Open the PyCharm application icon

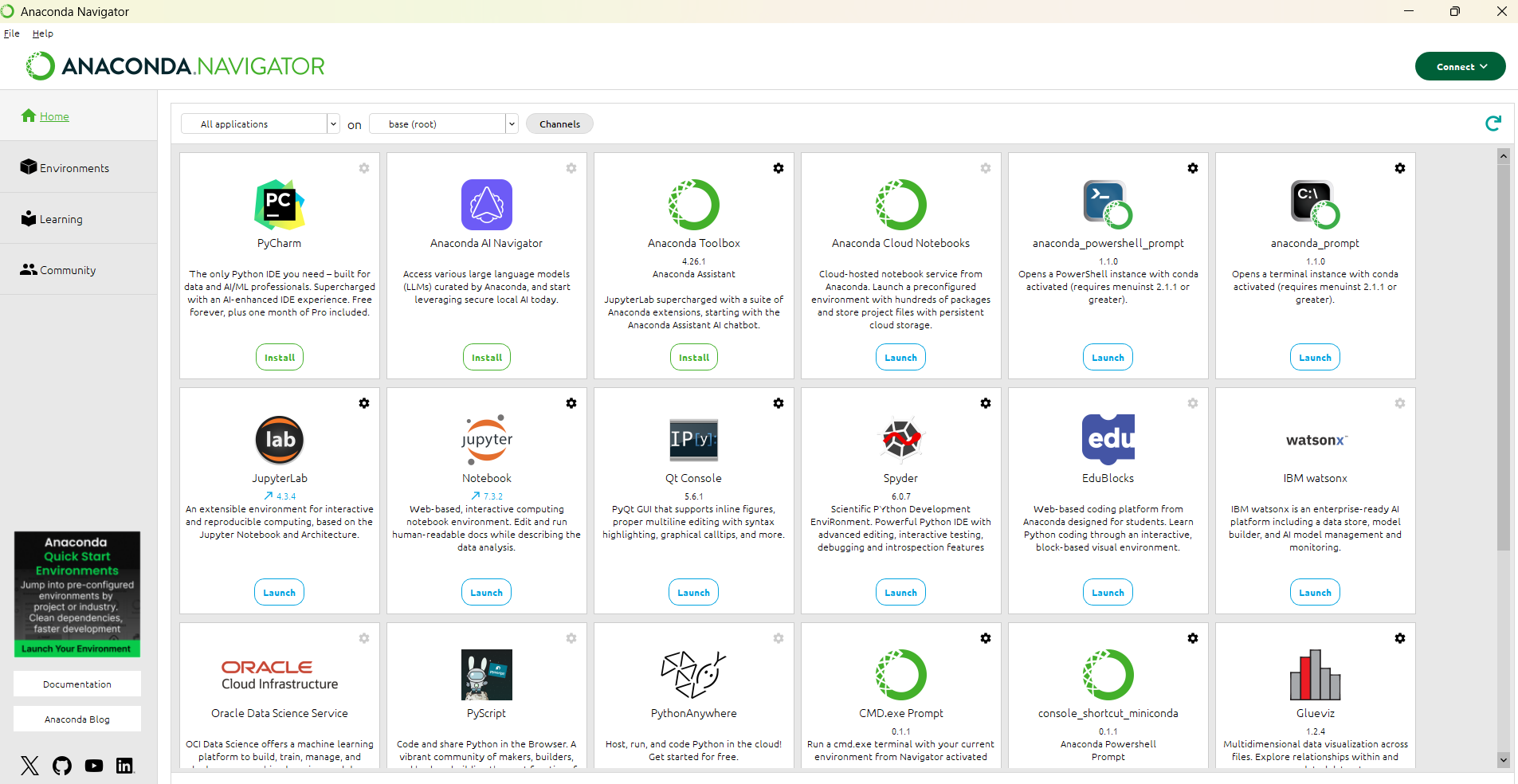(280, 205)
